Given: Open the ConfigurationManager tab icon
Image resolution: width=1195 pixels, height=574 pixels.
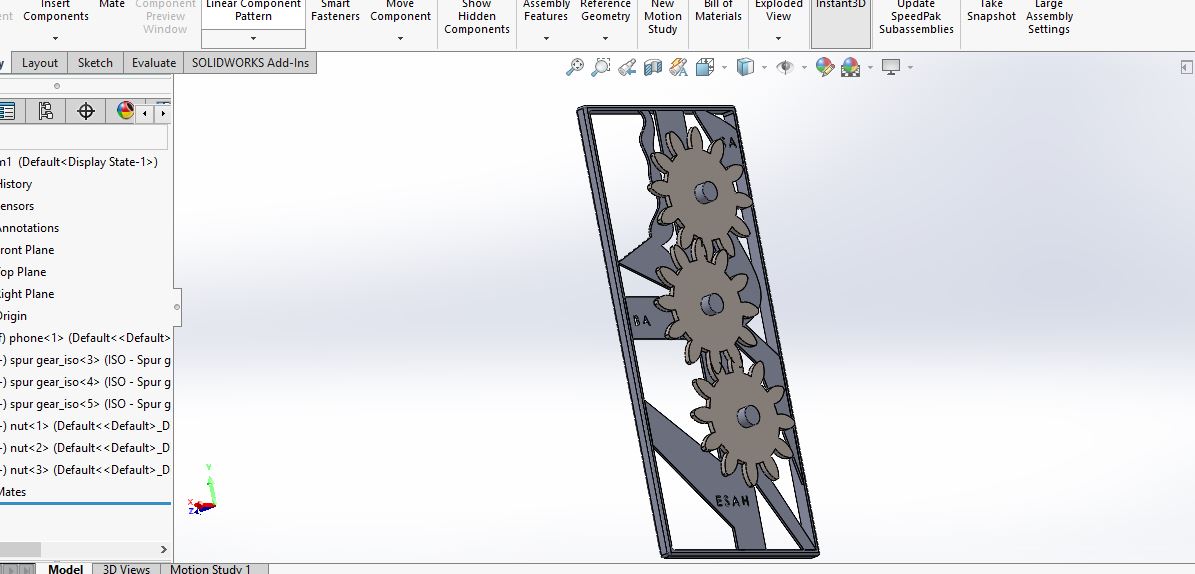Looking at the screenshot, I should [x=45, y=111].
